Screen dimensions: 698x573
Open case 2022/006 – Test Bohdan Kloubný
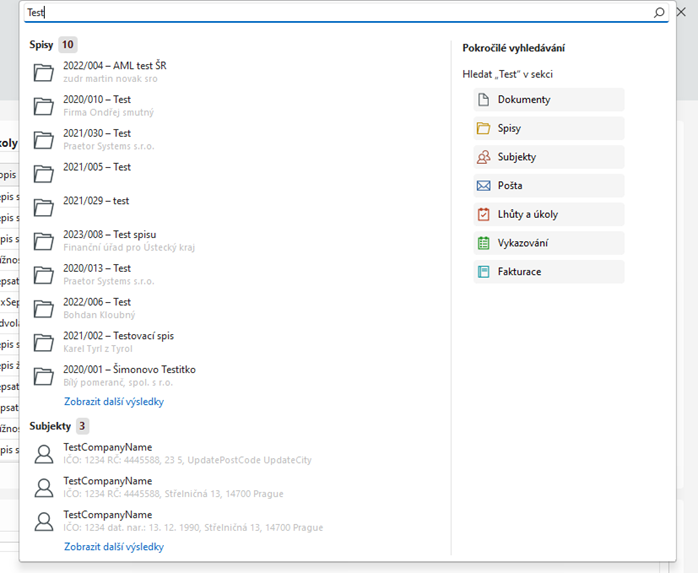tap(97, 302)
